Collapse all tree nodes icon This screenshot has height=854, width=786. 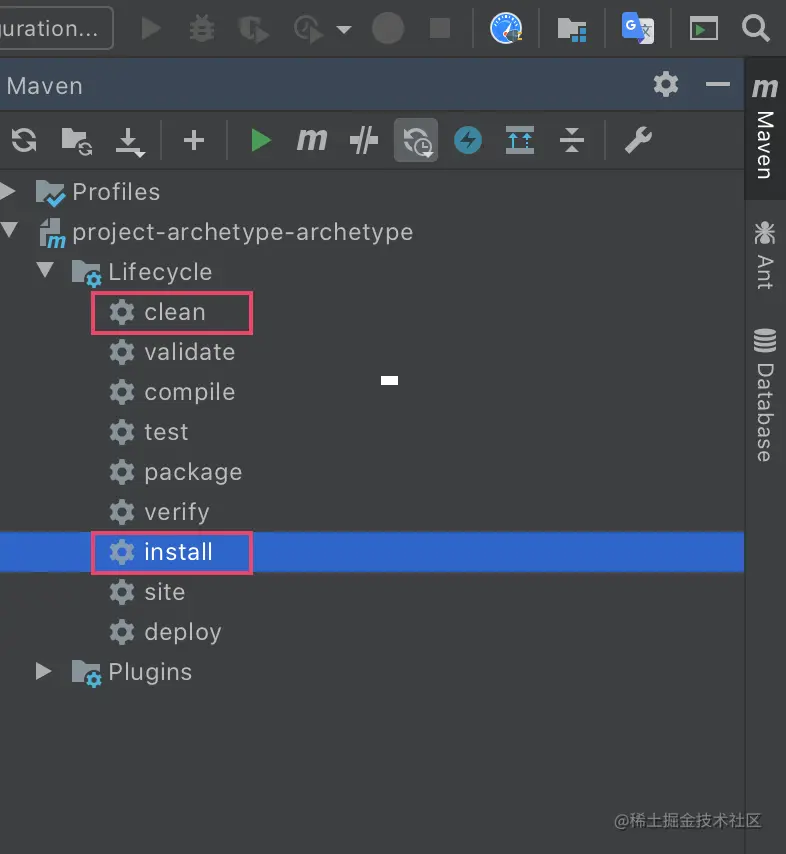[x=571, y=141]
